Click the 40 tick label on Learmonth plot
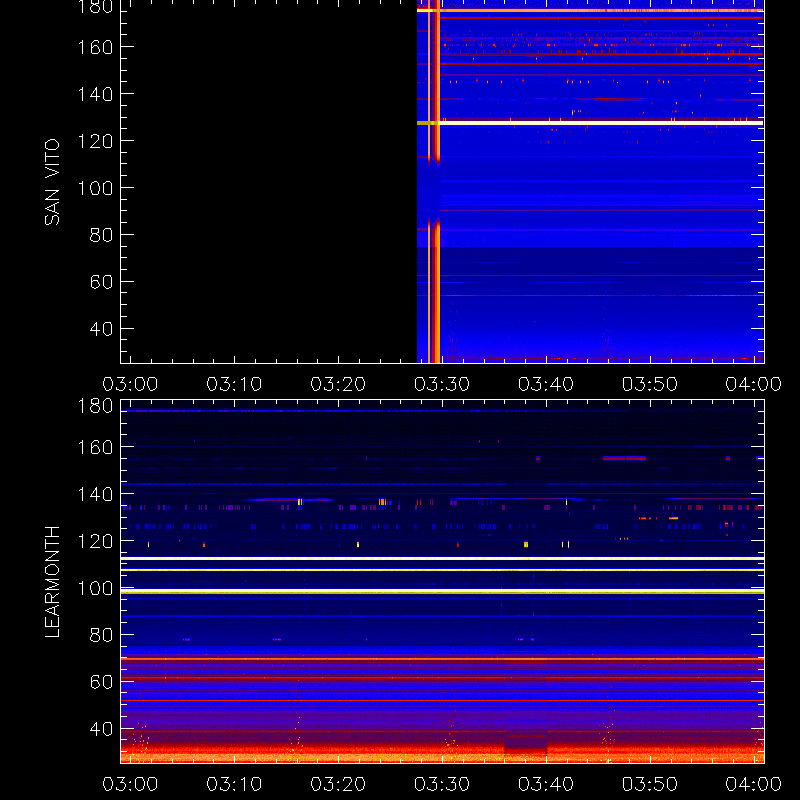Screen dimensions: 800x800 102,729
